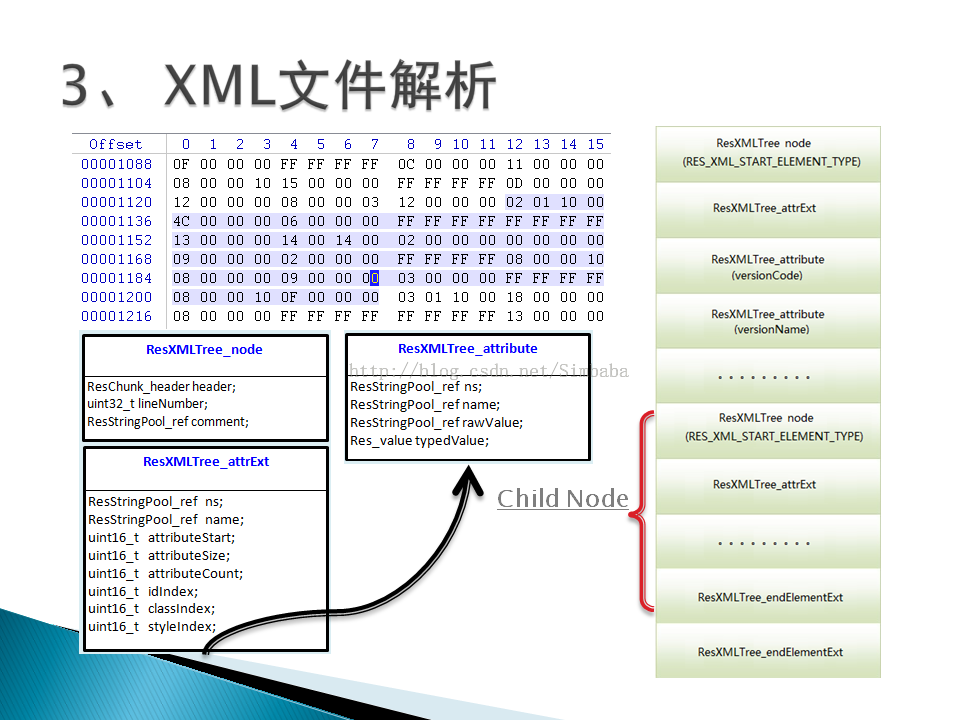Click offset row 00001136
Screen dimensions: 960x720
(342, 221)
